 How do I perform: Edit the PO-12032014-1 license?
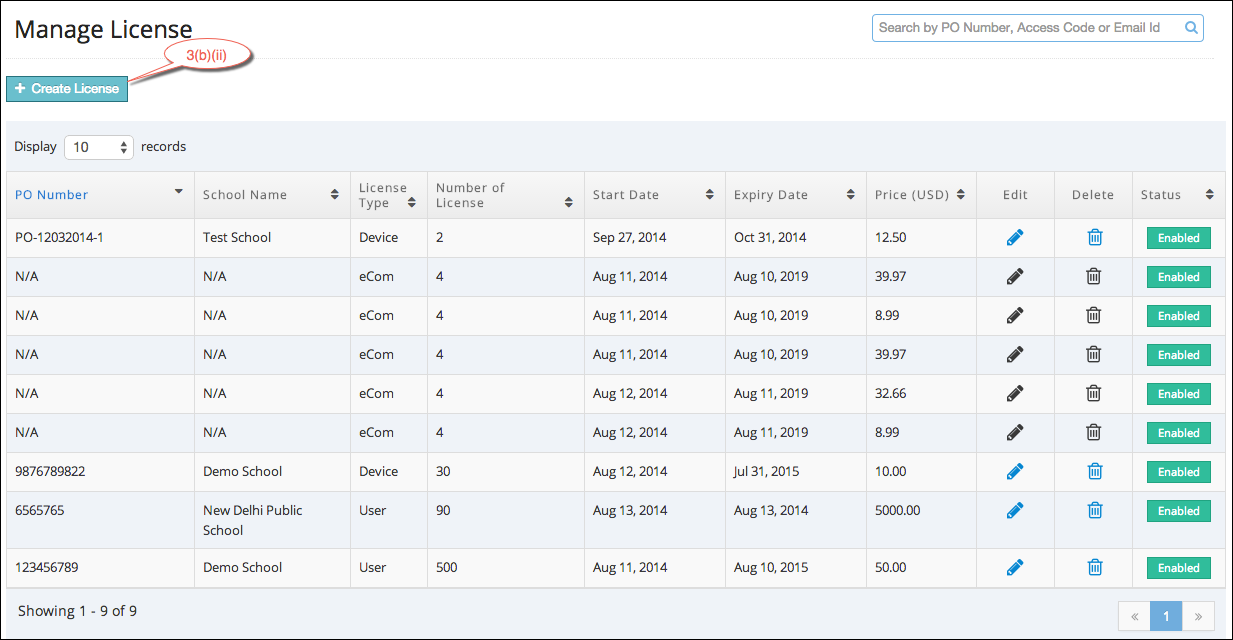[1015, 238]
